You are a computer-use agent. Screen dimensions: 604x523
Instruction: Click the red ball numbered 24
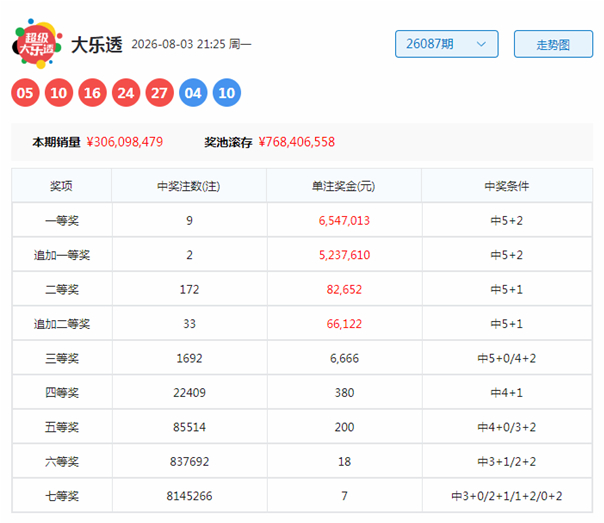126,93
